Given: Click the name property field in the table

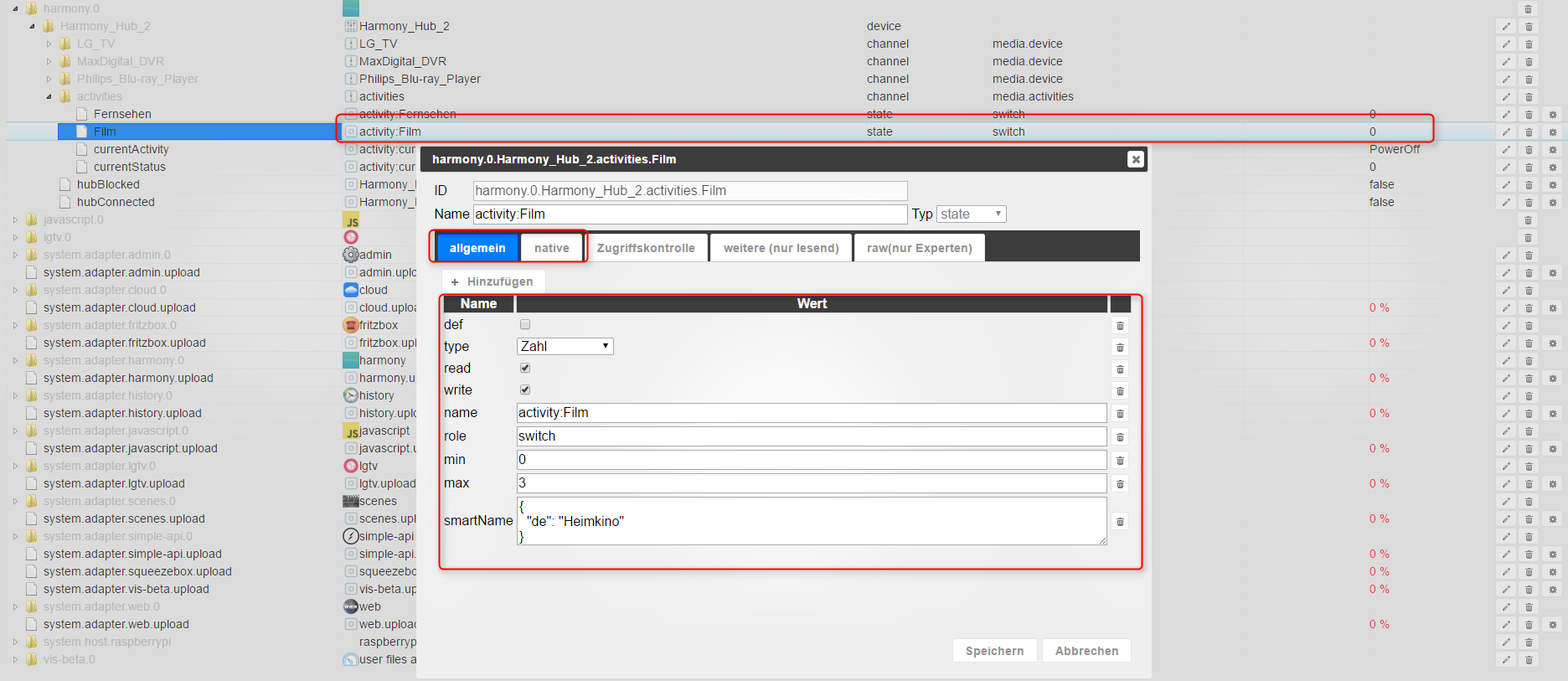Looking at the screenshot, I should (812, 413).
